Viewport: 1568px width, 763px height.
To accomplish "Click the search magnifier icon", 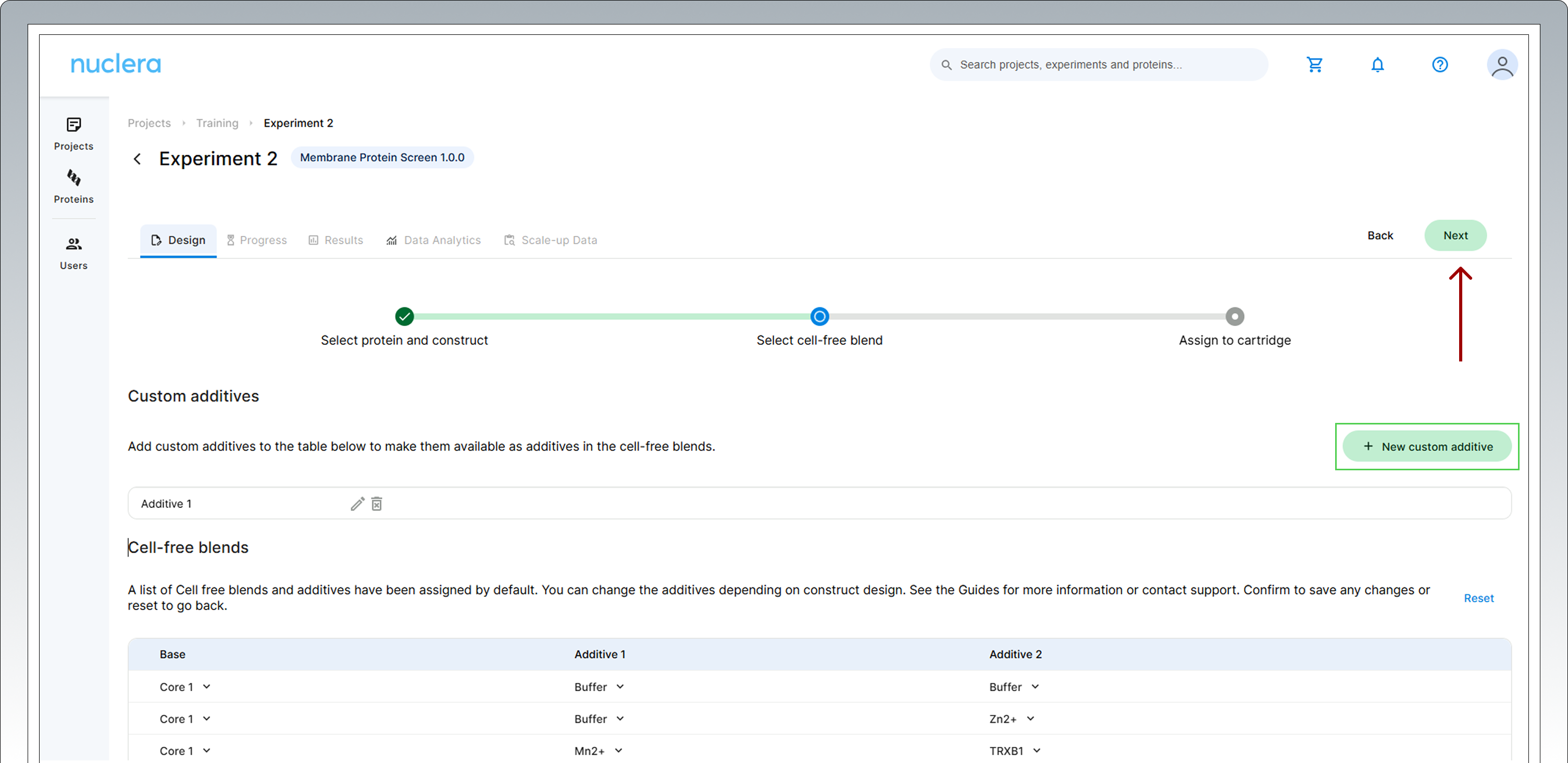I will (947, 65).
